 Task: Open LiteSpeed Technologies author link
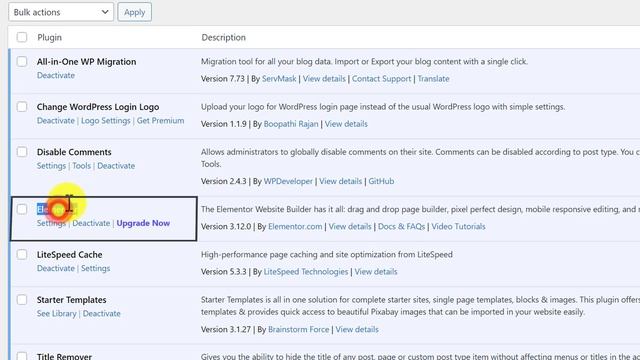coord(306,271)
